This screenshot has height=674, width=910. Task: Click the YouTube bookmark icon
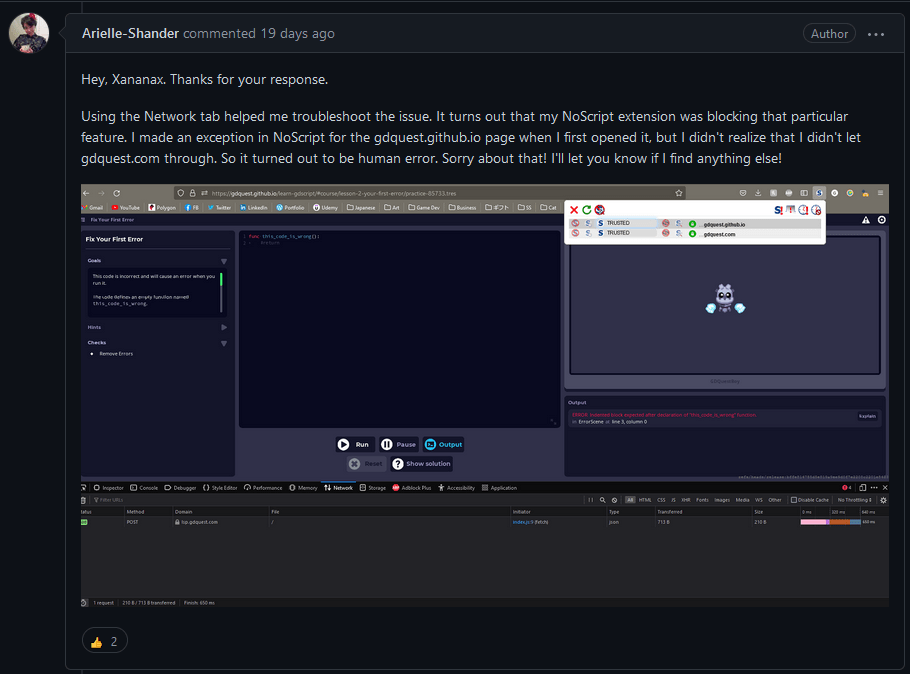pos(125,208)
